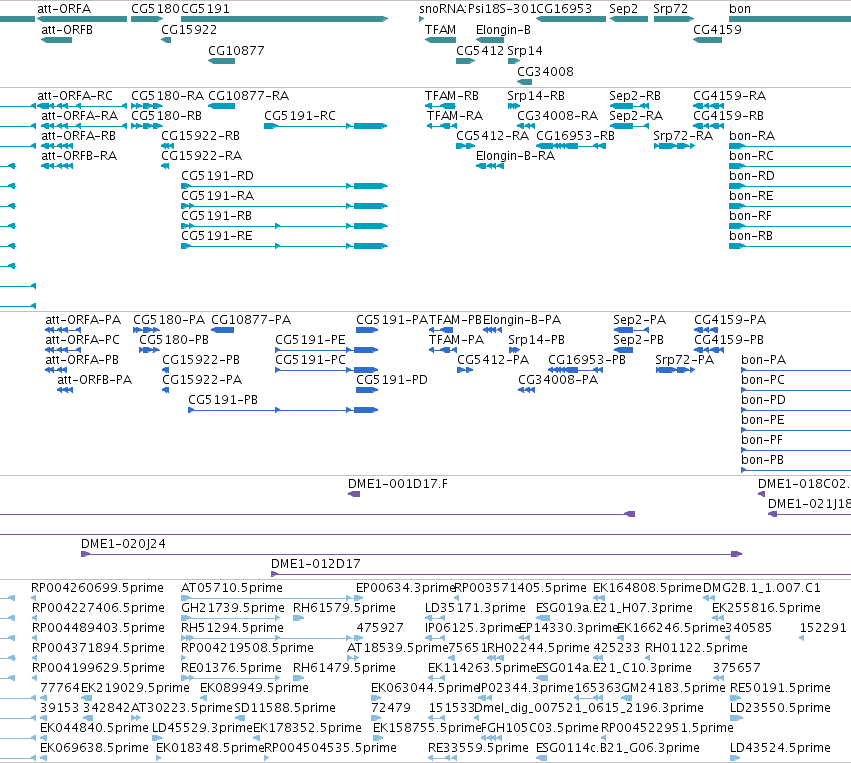The width and height of the screenshot is (851, 763).
Task: Click EST RE01376.5prime label
Action: coord(231,668)
